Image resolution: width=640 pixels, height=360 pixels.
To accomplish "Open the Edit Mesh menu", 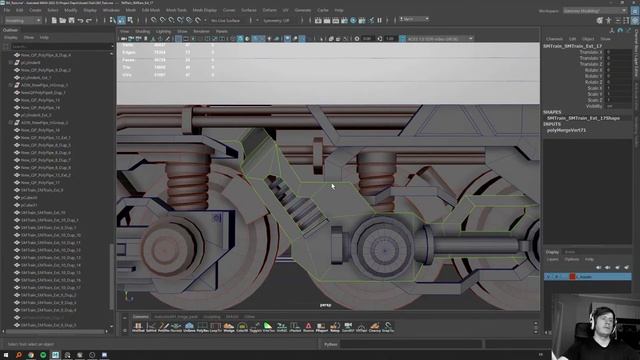I will click(151, 10).
